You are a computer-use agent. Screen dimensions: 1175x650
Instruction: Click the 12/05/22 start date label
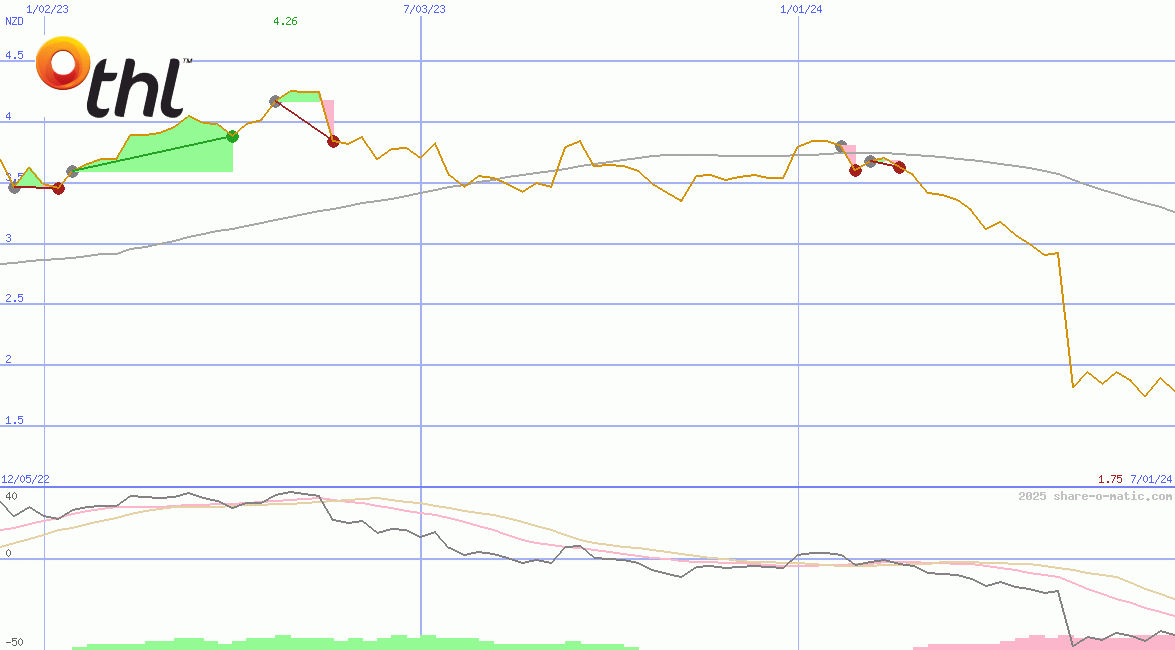coord(24,479)
